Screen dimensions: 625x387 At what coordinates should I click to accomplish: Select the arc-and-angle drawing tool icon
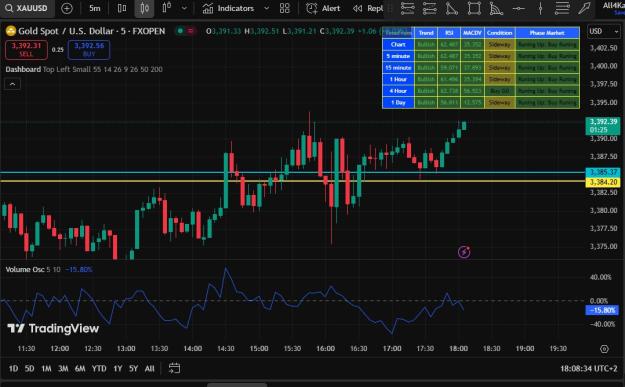[x=496, y=8]
